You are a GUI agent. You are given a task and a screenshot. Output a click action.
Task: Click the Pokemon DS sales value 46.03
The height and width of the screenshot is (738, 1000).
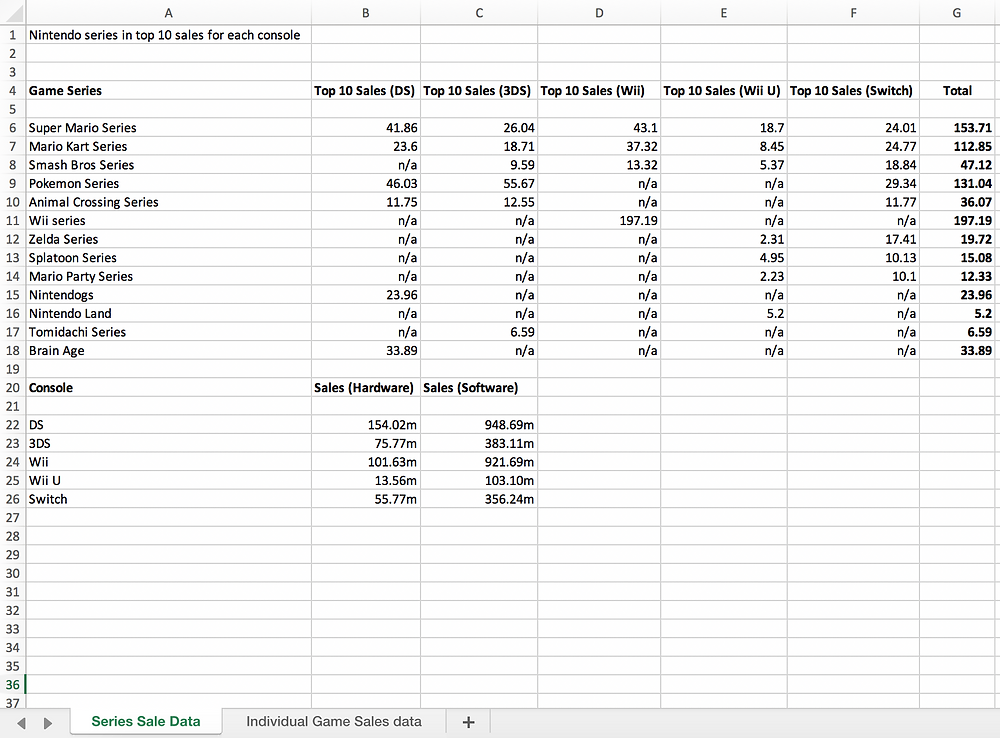coord(365,183)
